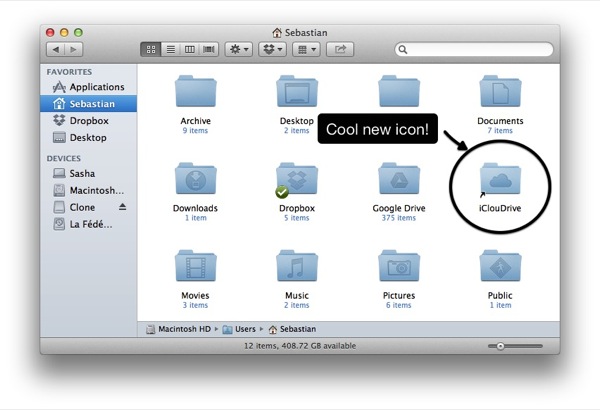The width and height of the screenshot is (600, 410).
Task: Click the Share toolbar button
Action: tap(340, 49)
